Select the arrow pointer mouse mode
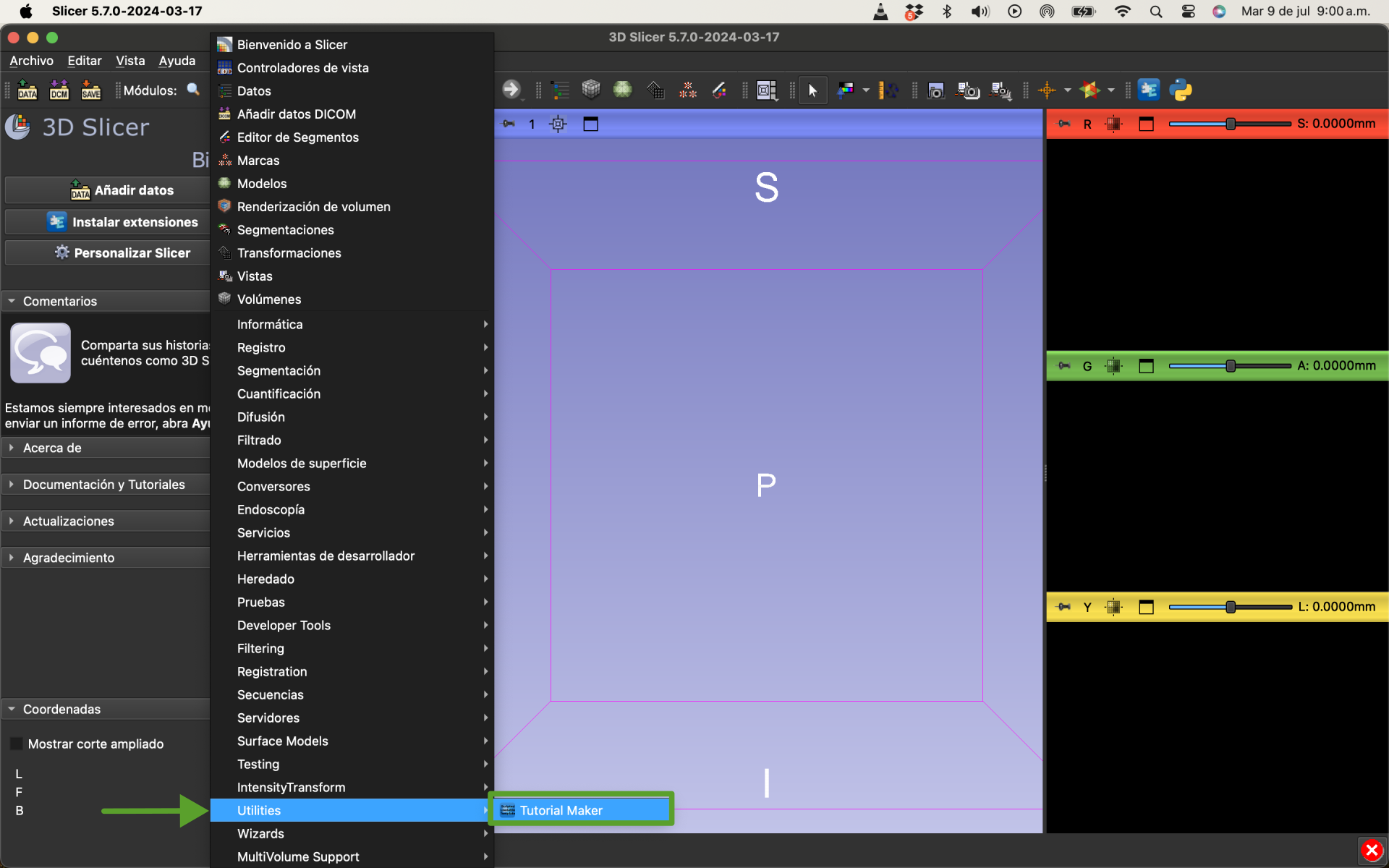 point(812,90)
